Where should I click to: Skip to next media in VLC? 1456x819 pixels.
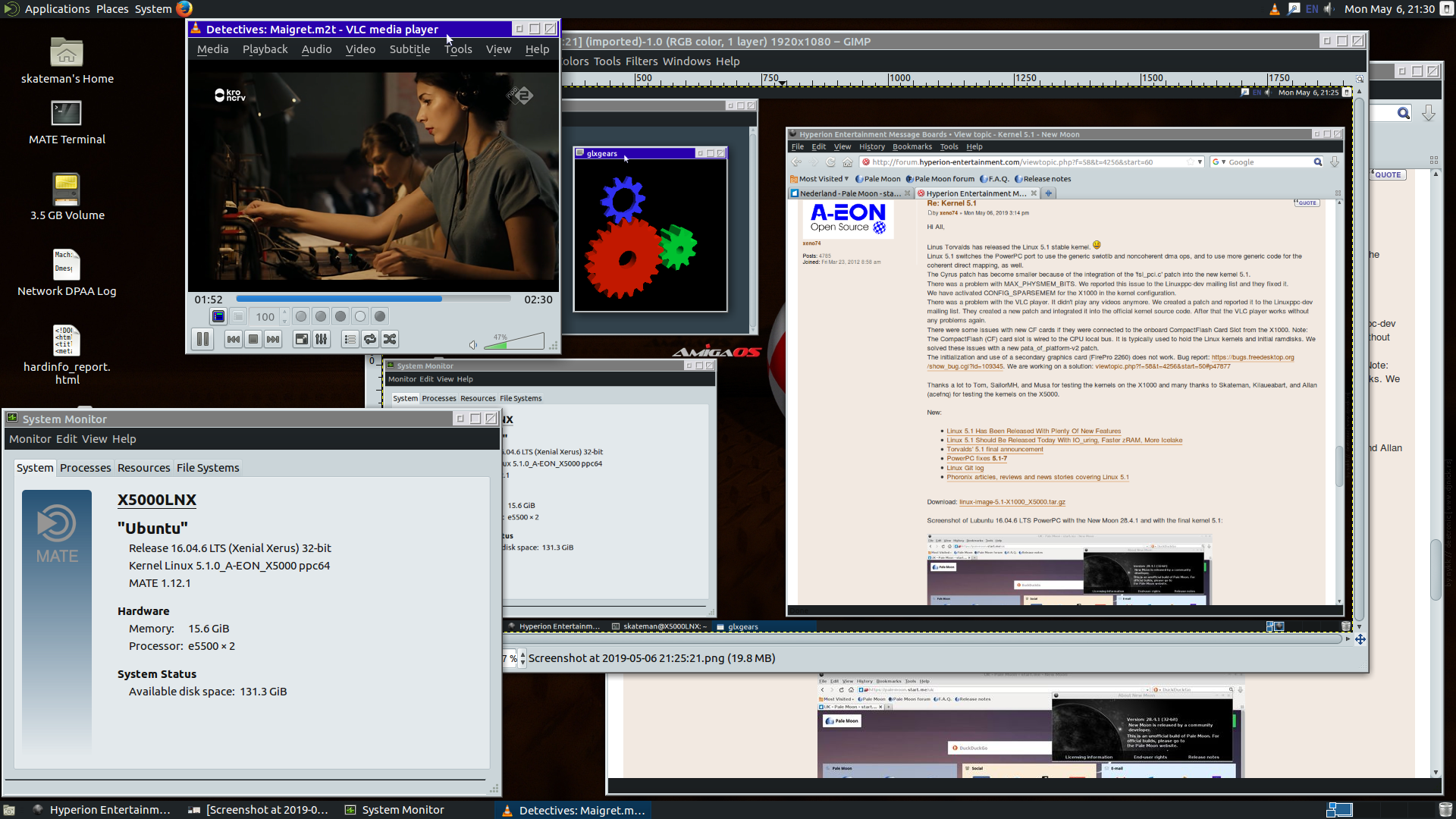click(273, 339)
